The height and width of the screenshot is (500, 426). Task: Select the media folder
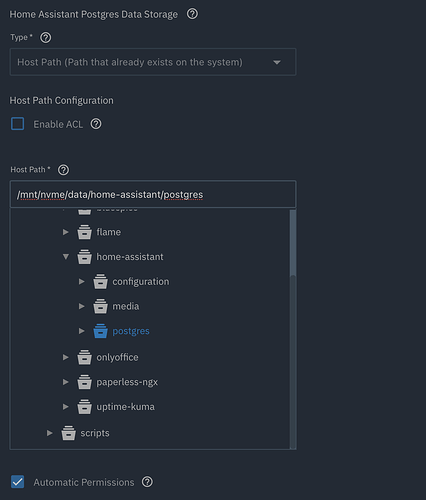[x=126, y=306]
